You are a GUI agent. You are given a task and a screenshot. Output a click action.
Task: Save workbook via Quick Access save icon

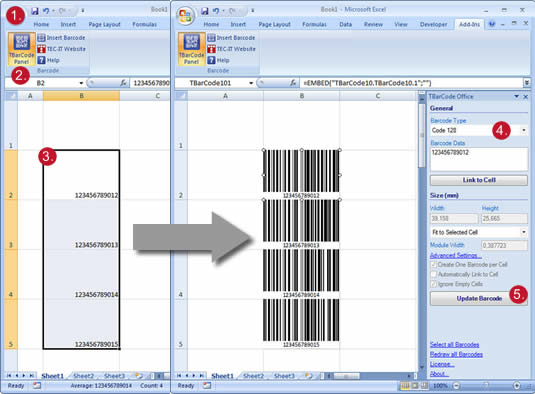click(x=204, y=11)
